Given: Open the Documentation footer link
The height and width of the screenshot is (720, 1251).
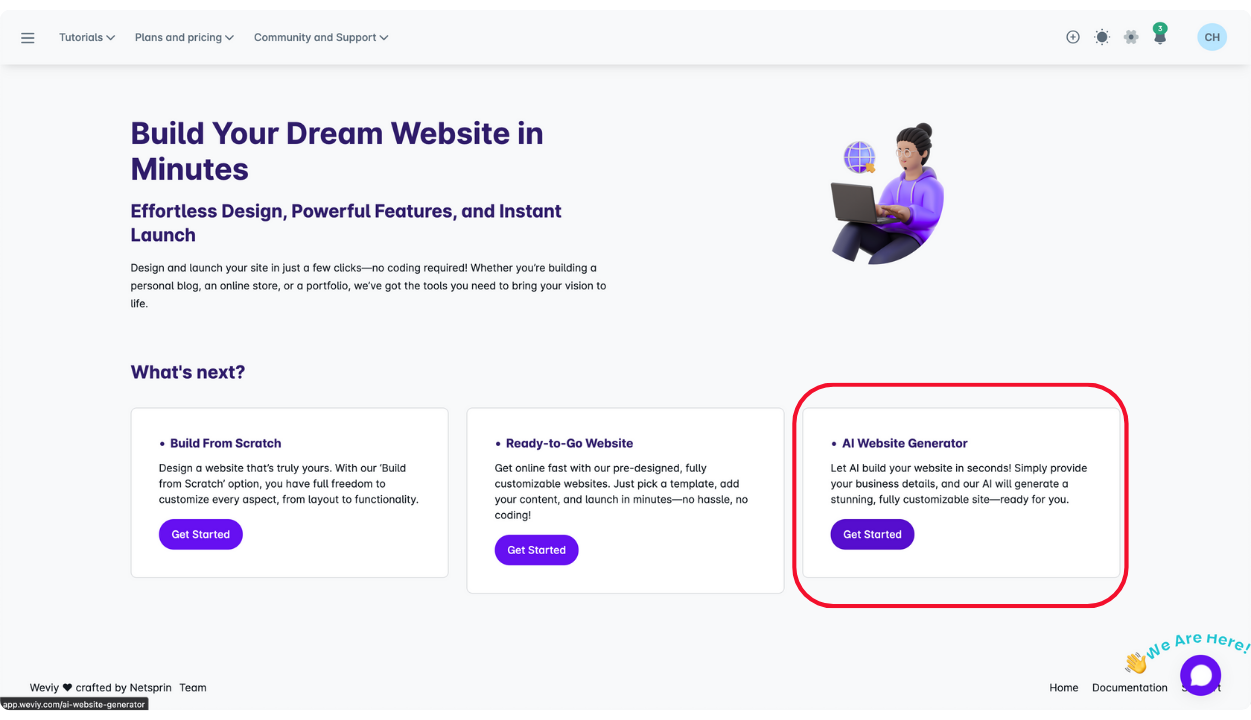Looking at the screenshot, I should click(x=1130, y=687).
